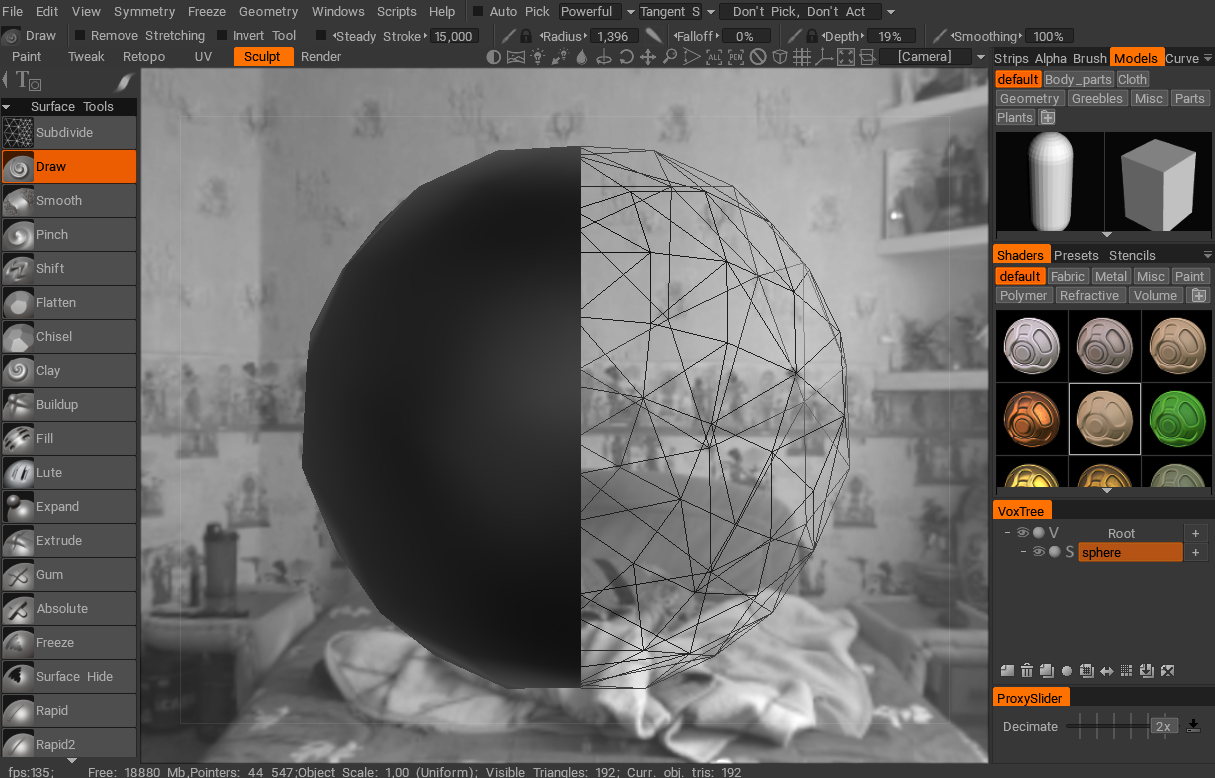Click the trash delete icon in VoxTree

(1027, 670)
